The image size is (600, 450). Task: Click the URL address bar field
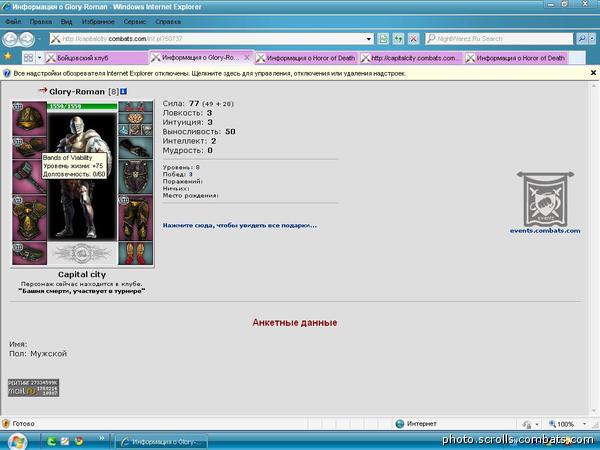tap(212, 39)
